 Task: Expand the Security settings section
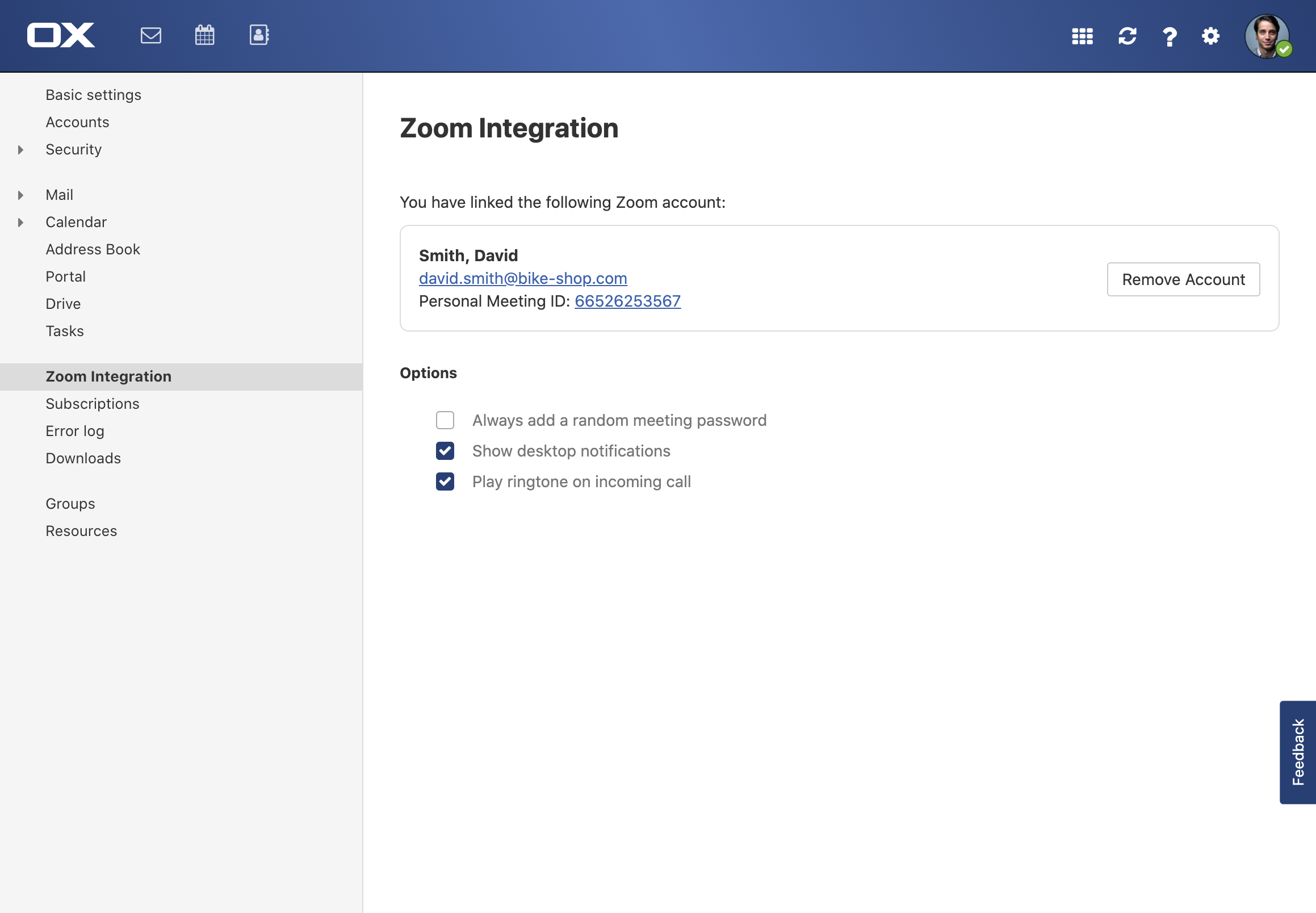click(20, 150)
